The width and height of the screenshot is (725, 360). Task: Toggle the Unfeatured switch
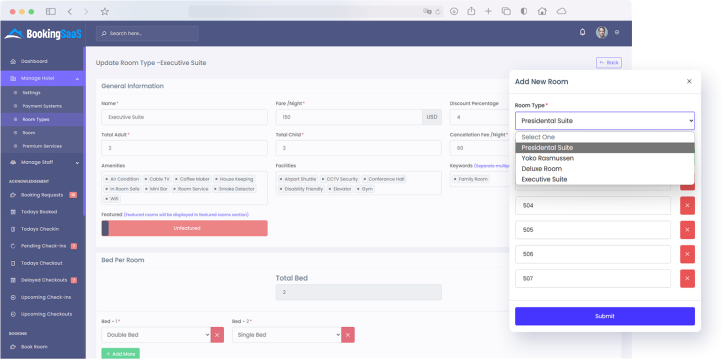184,228
